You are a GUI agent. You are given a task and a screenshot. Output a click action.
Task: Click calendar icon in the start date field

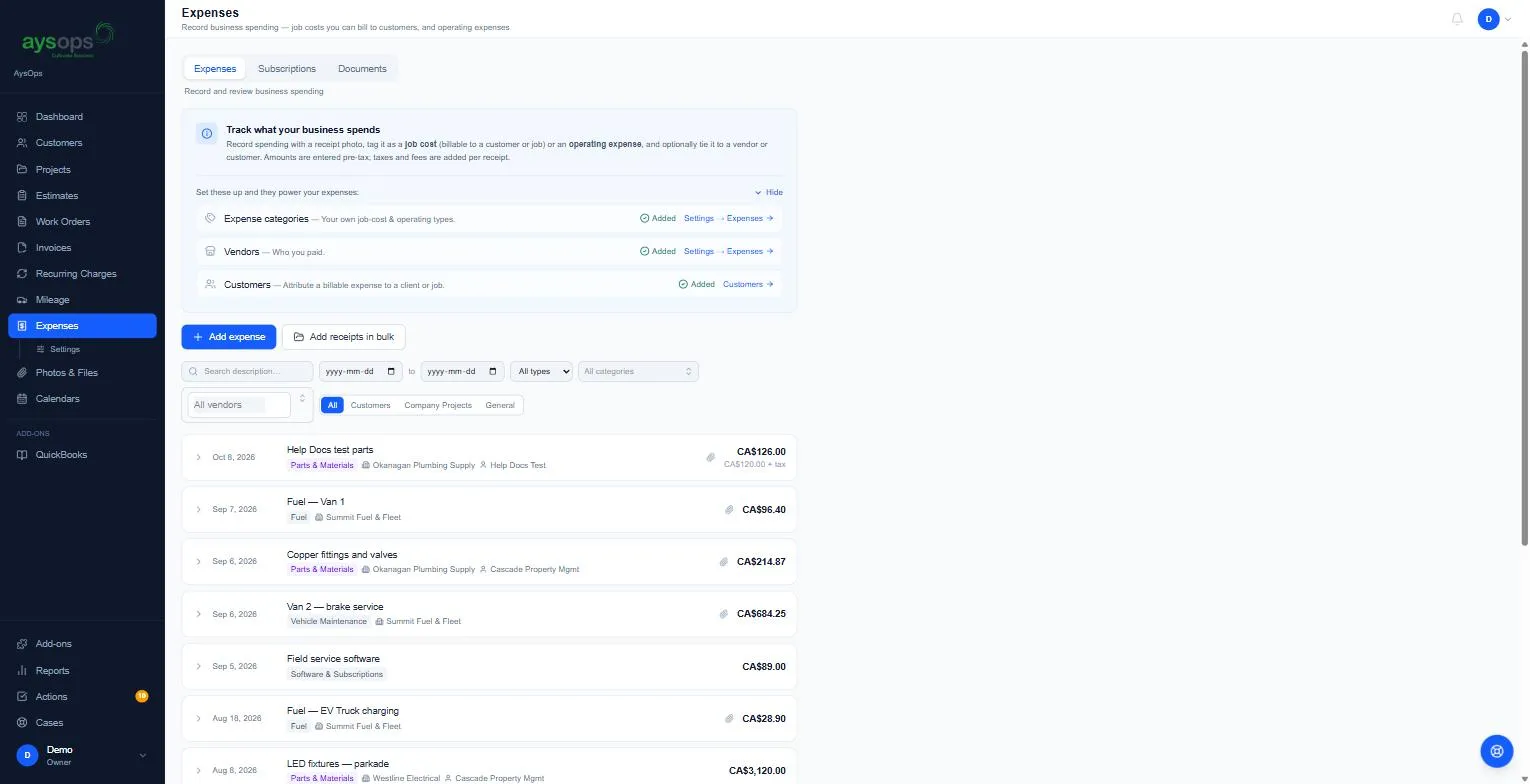[x=393, y=371]
